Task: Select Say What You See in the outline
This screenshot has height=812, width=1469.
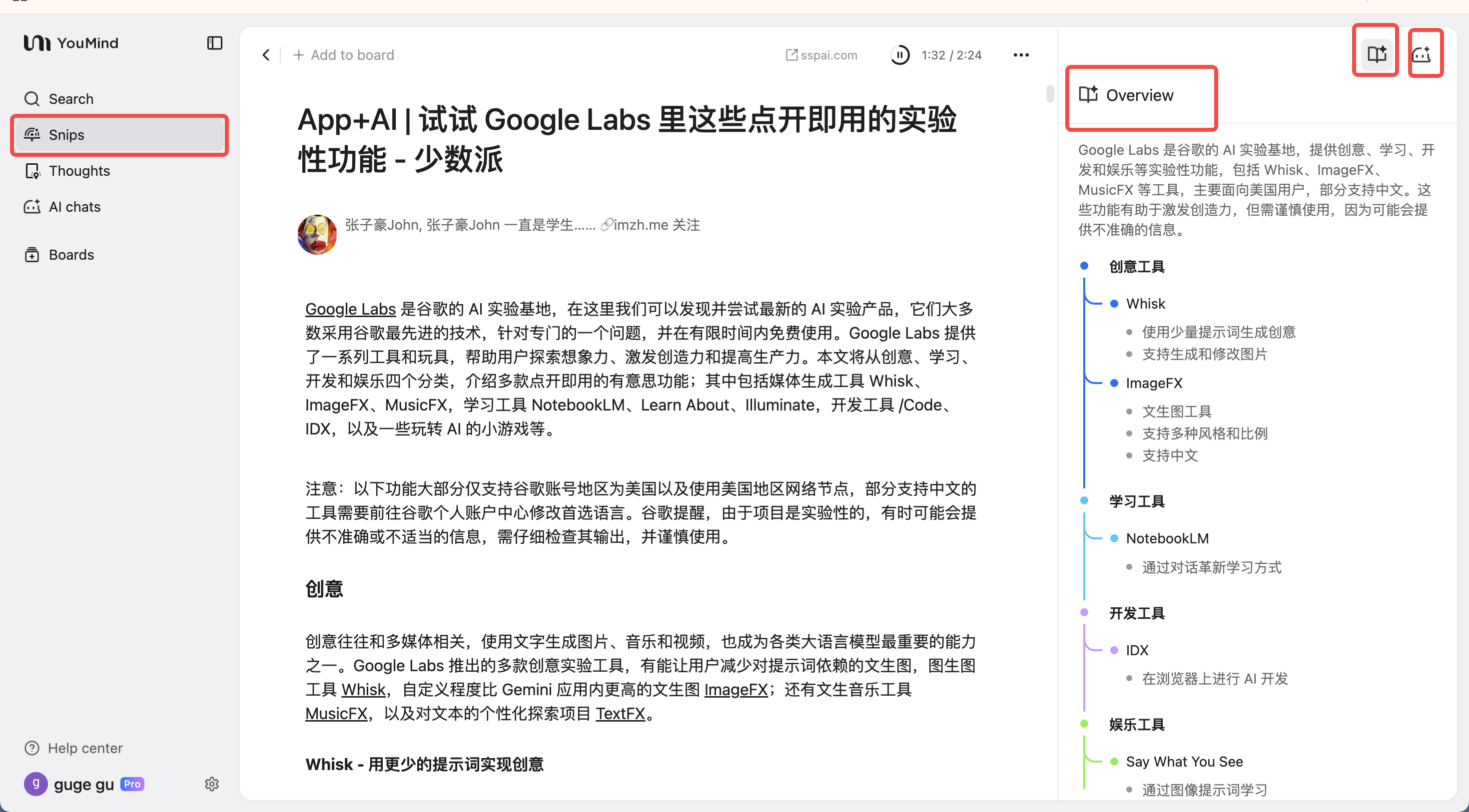Action: click(1184, 762)
